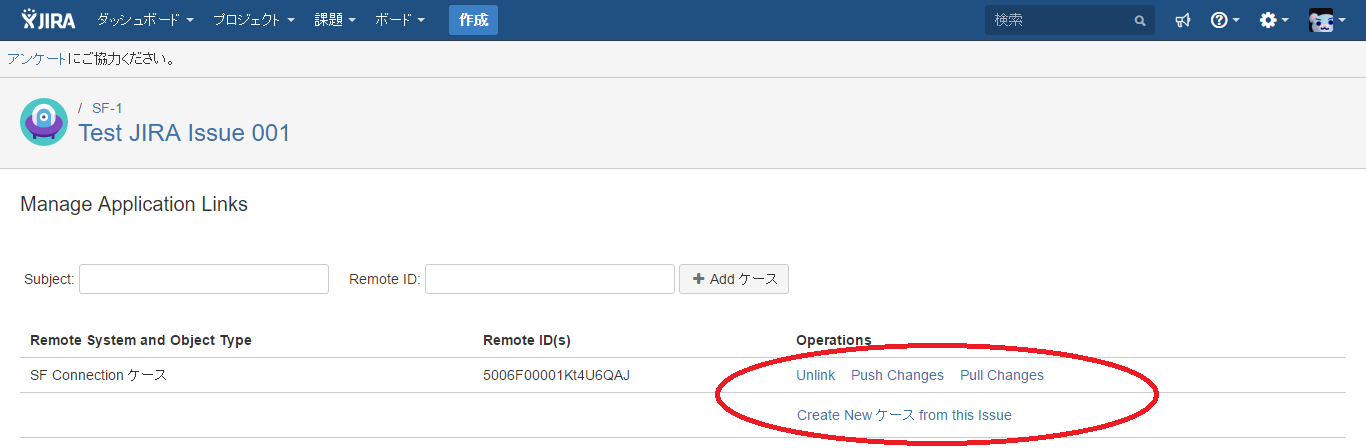
Task: Click the Manage Application Links heading
Action: [x=134, y=204]
